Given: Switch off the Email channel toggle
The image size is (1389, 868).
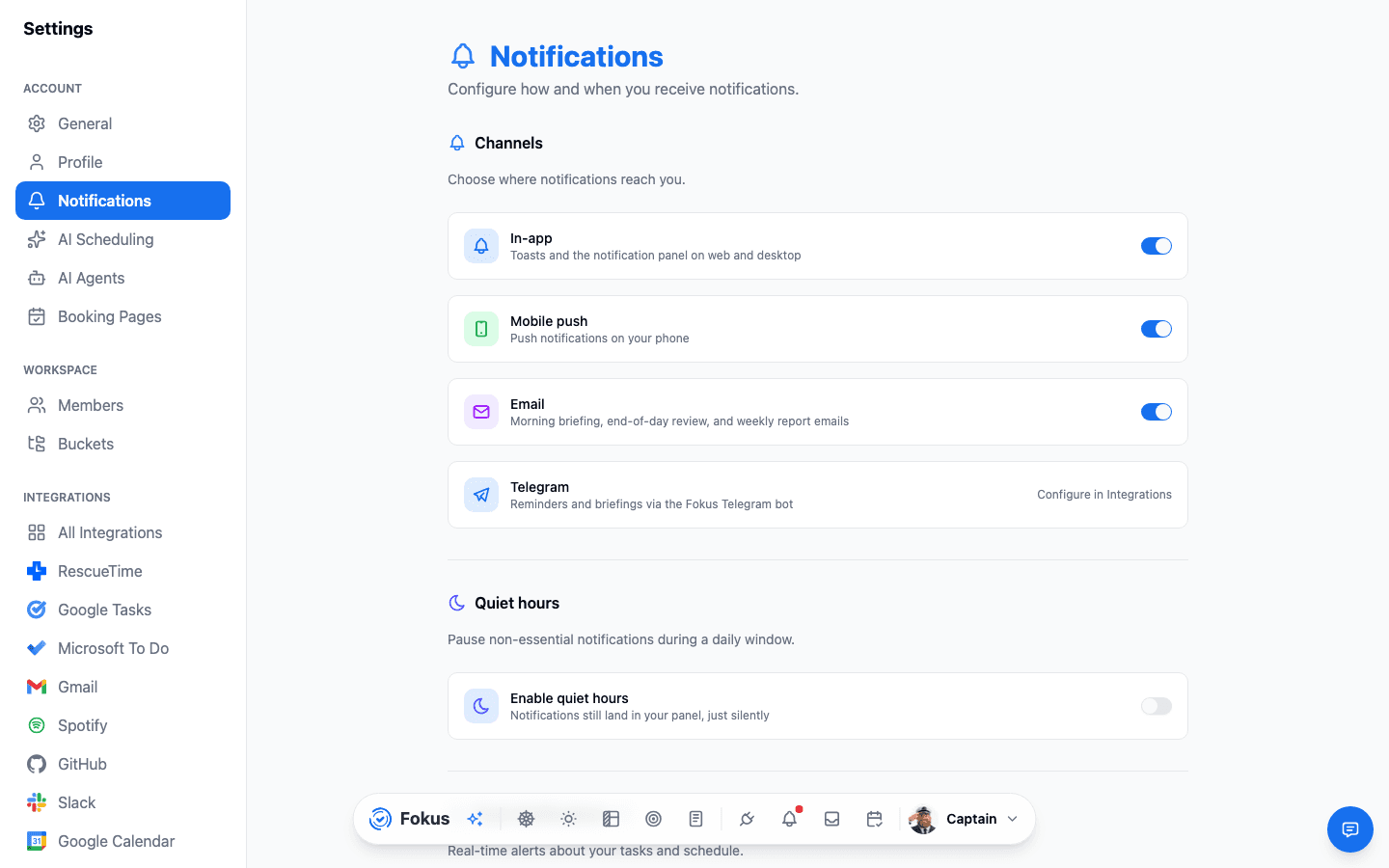Looking at the screenshot, I should click(1157, 412).
